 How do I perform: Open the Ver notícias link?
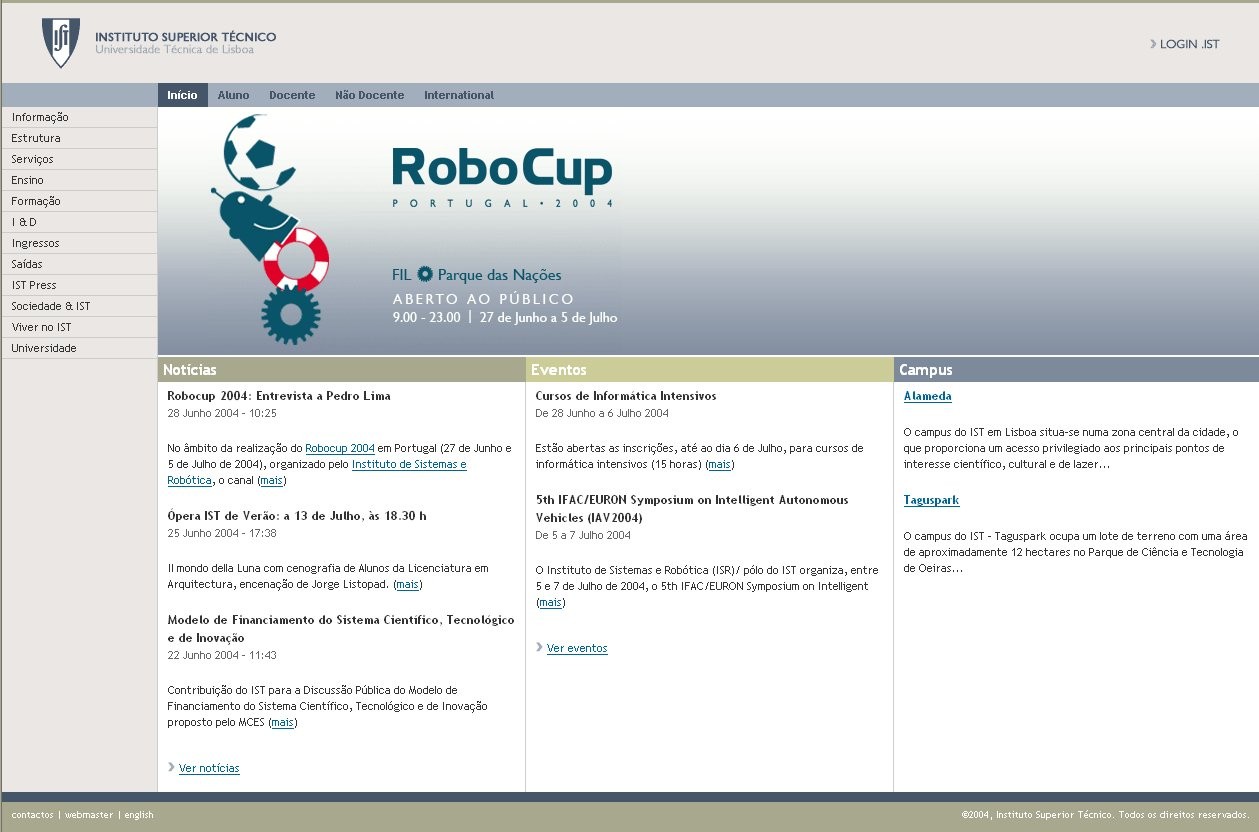[209, 768]
